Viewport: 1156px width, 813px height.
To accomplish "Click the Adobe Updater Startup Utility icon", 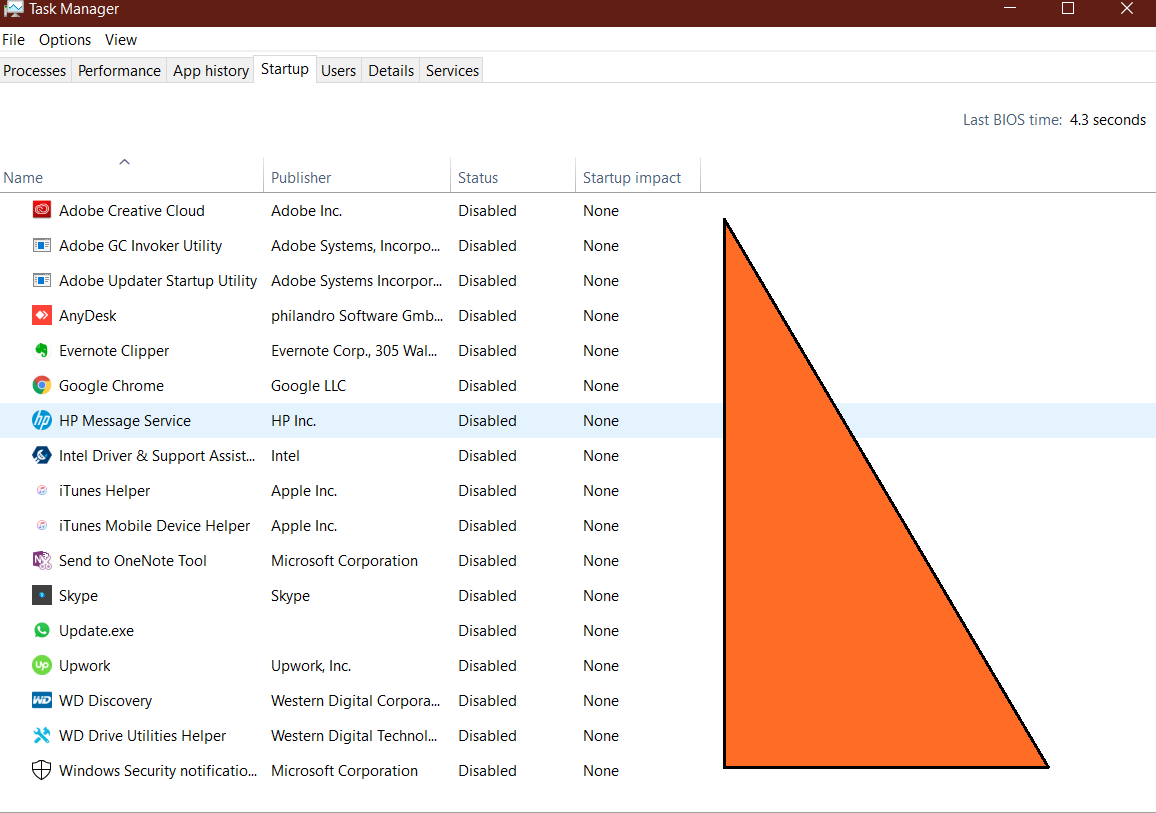I will pos(42,281).
